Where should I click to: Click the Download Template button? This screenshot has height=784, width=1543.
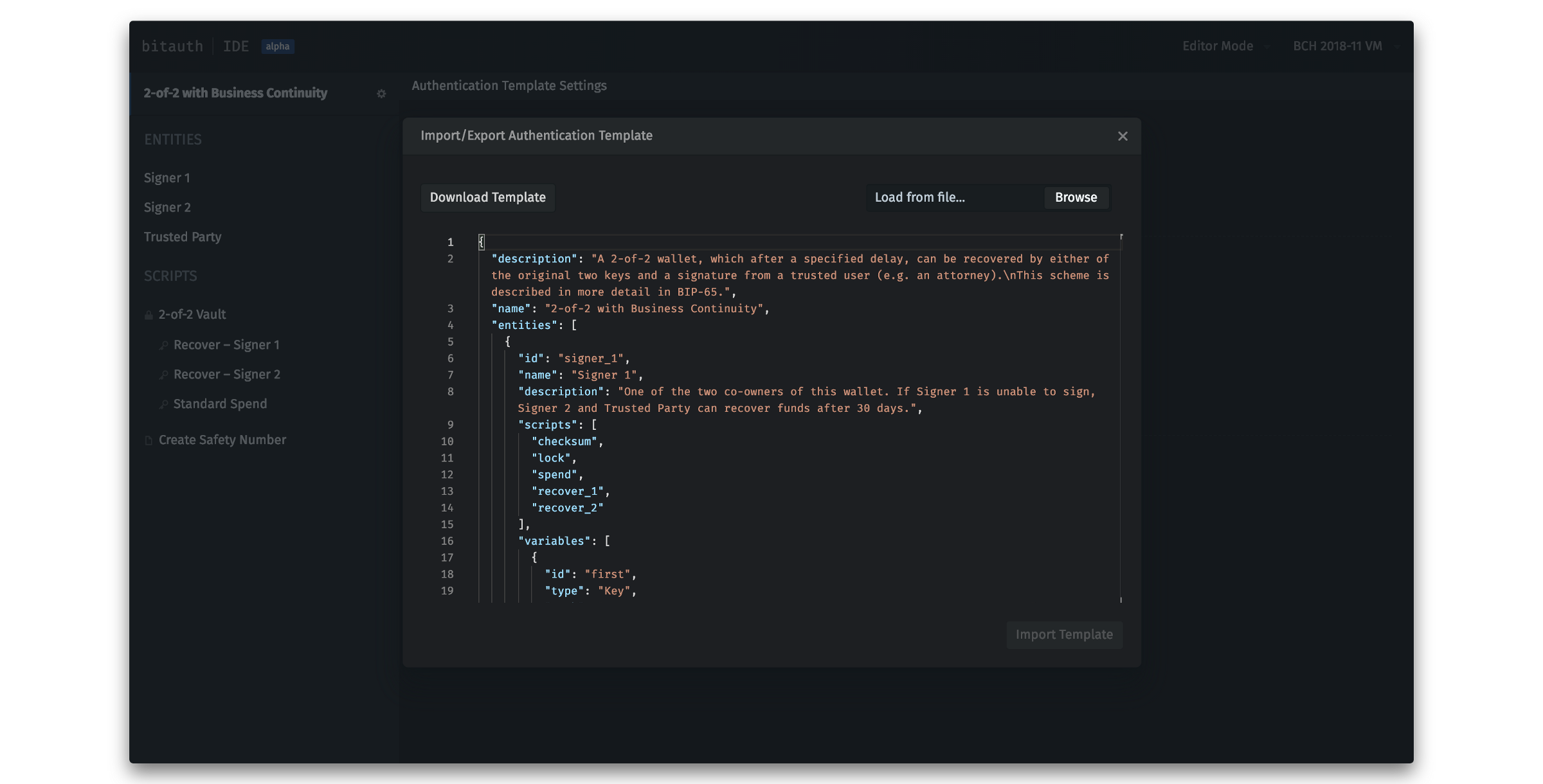[487, 197]
